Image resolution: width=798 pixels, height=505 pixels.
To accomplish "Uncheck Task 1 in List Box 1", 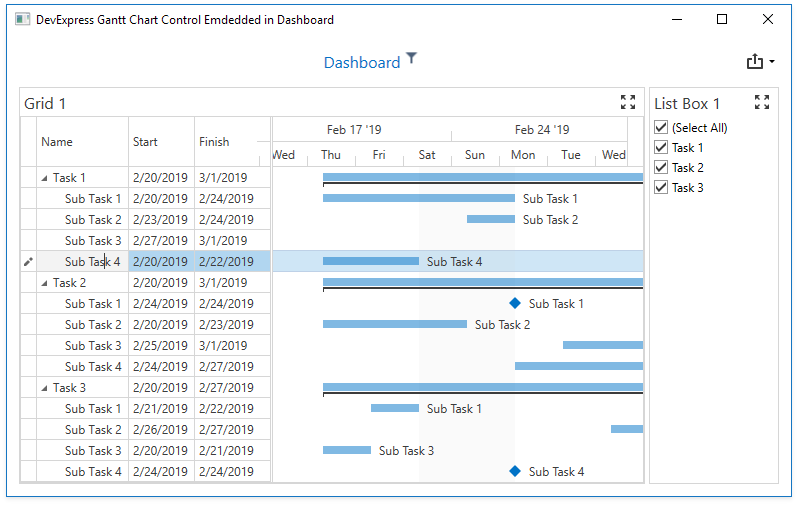I will click(661, 148).
